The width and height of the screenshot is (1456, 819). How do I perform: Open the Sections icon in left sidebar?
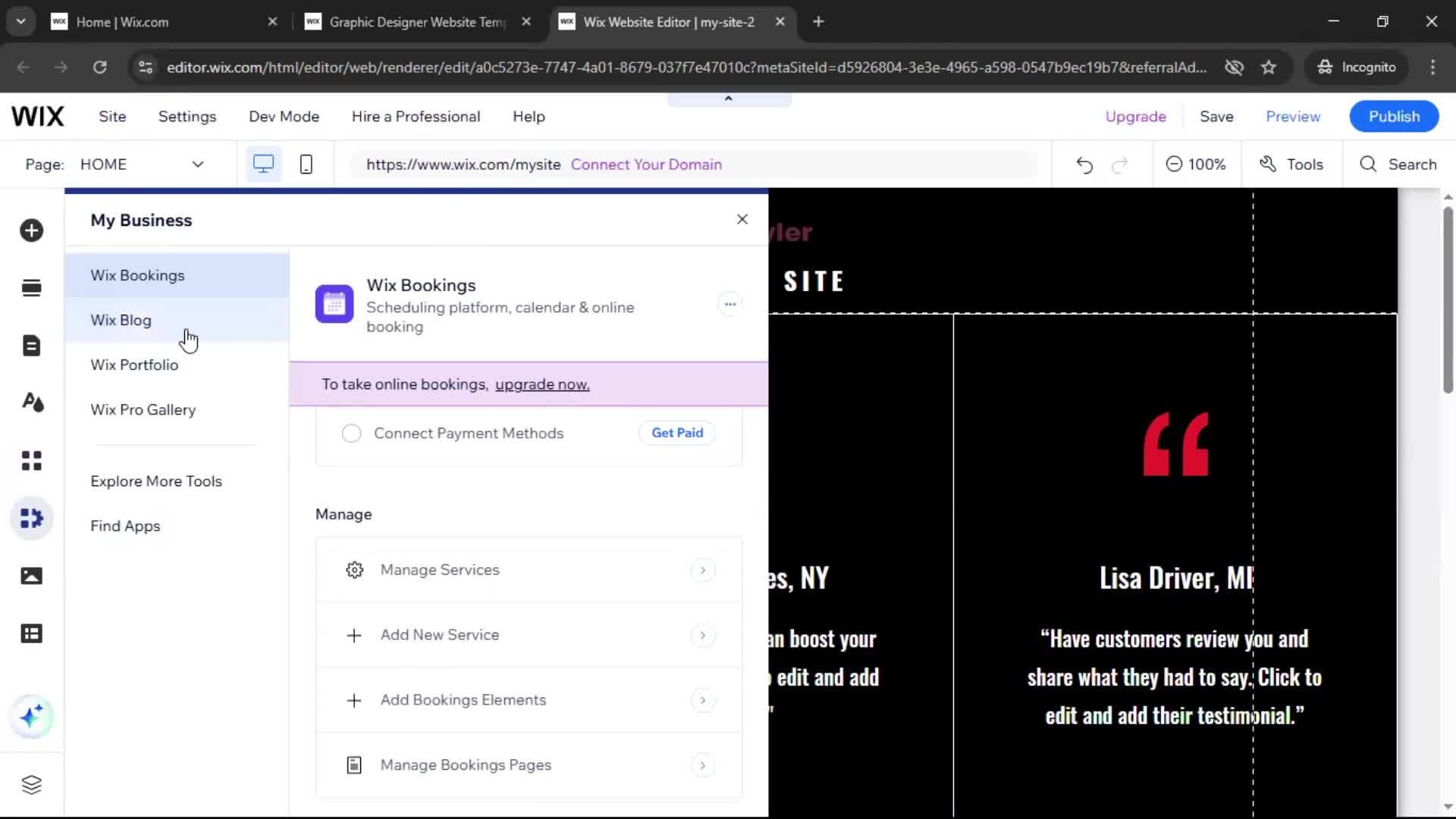(x=31, y=288)
